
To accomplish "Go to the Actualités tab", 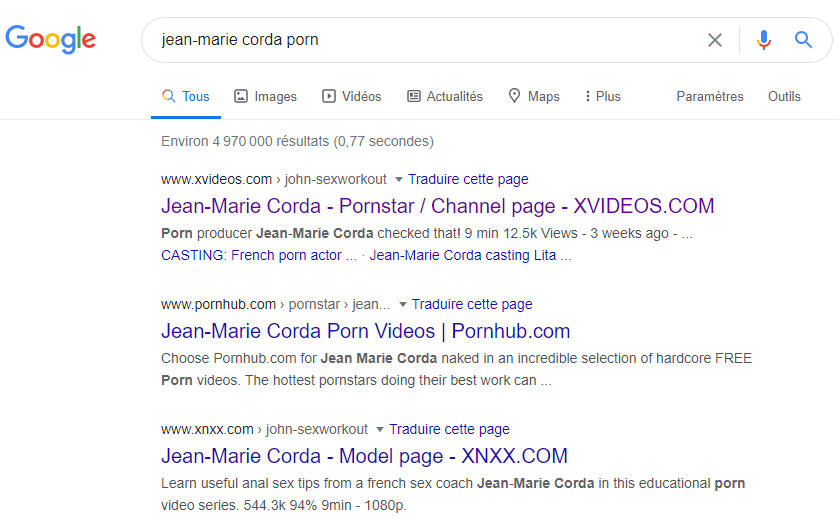I will point(445,96).
